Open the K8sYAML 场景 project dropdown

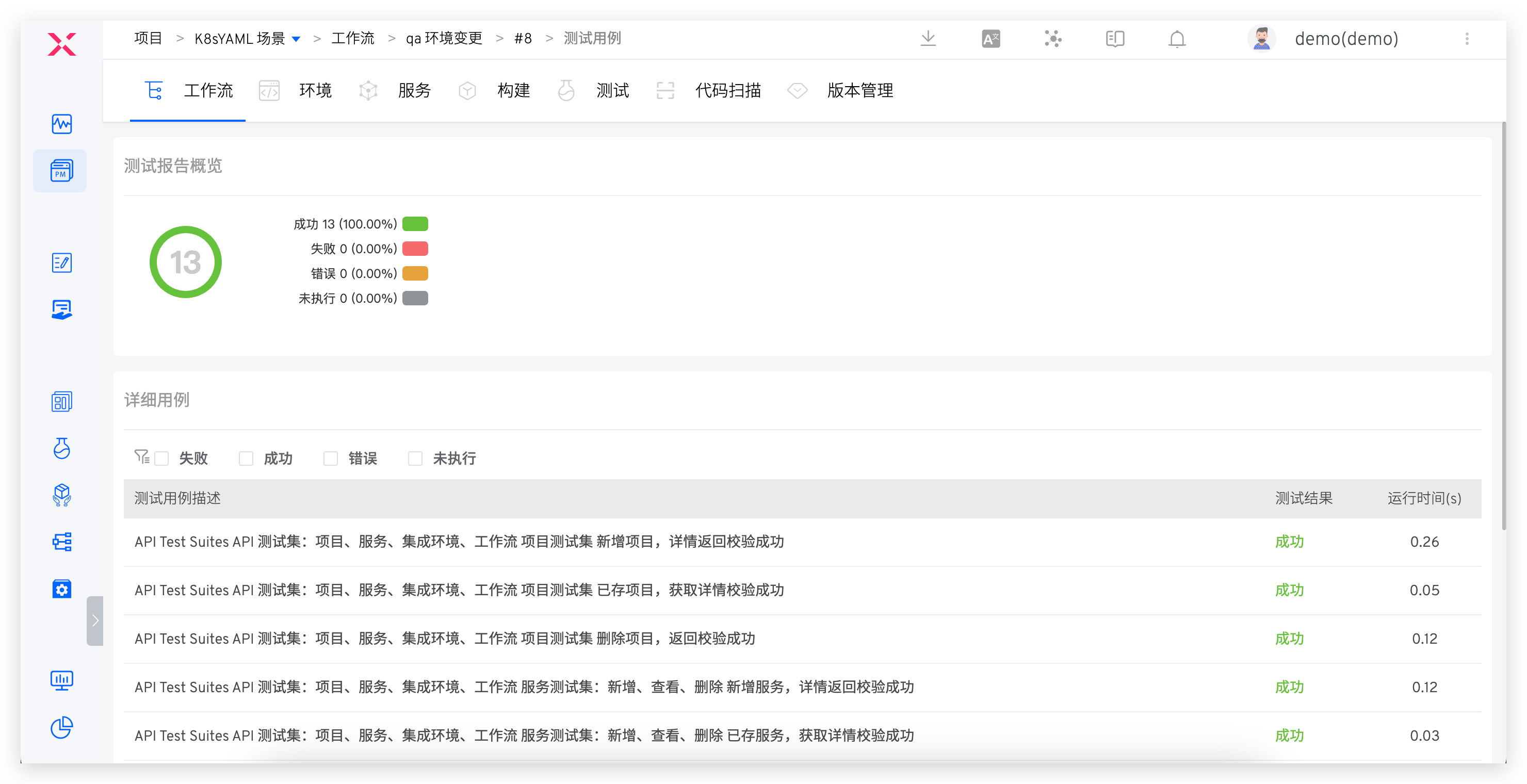[x=298, y=38]
